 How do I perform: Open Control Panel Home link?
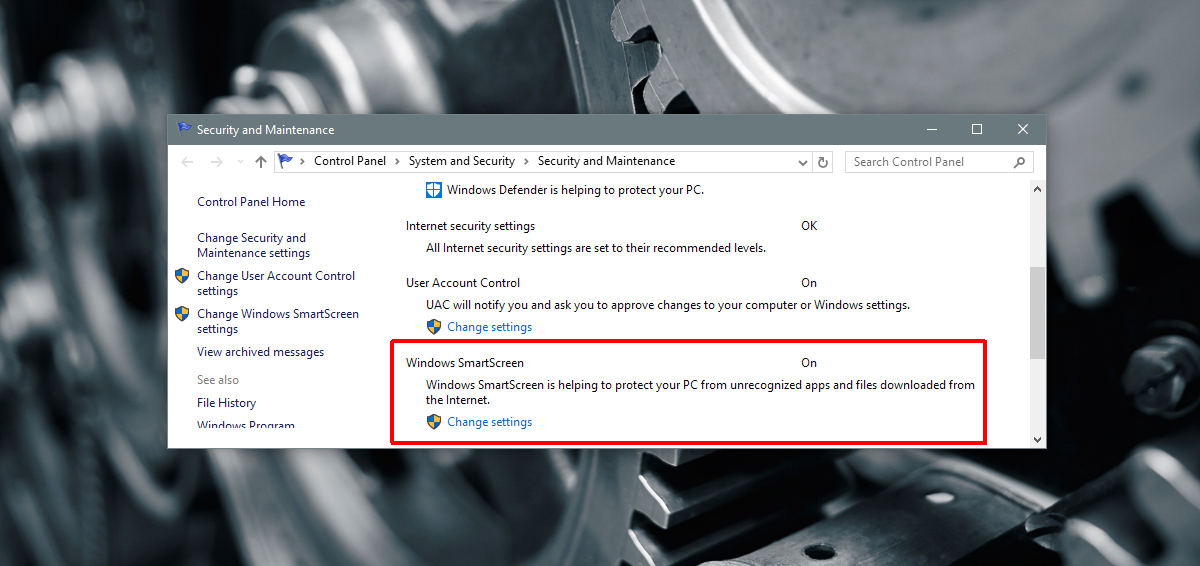point(251,202)
